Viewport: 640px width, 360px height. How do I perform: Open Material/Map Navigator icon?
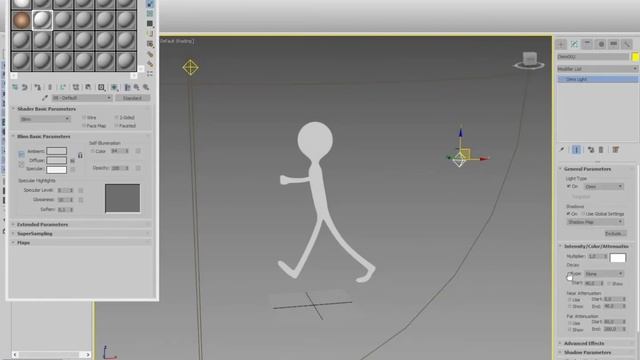point(150,74)
